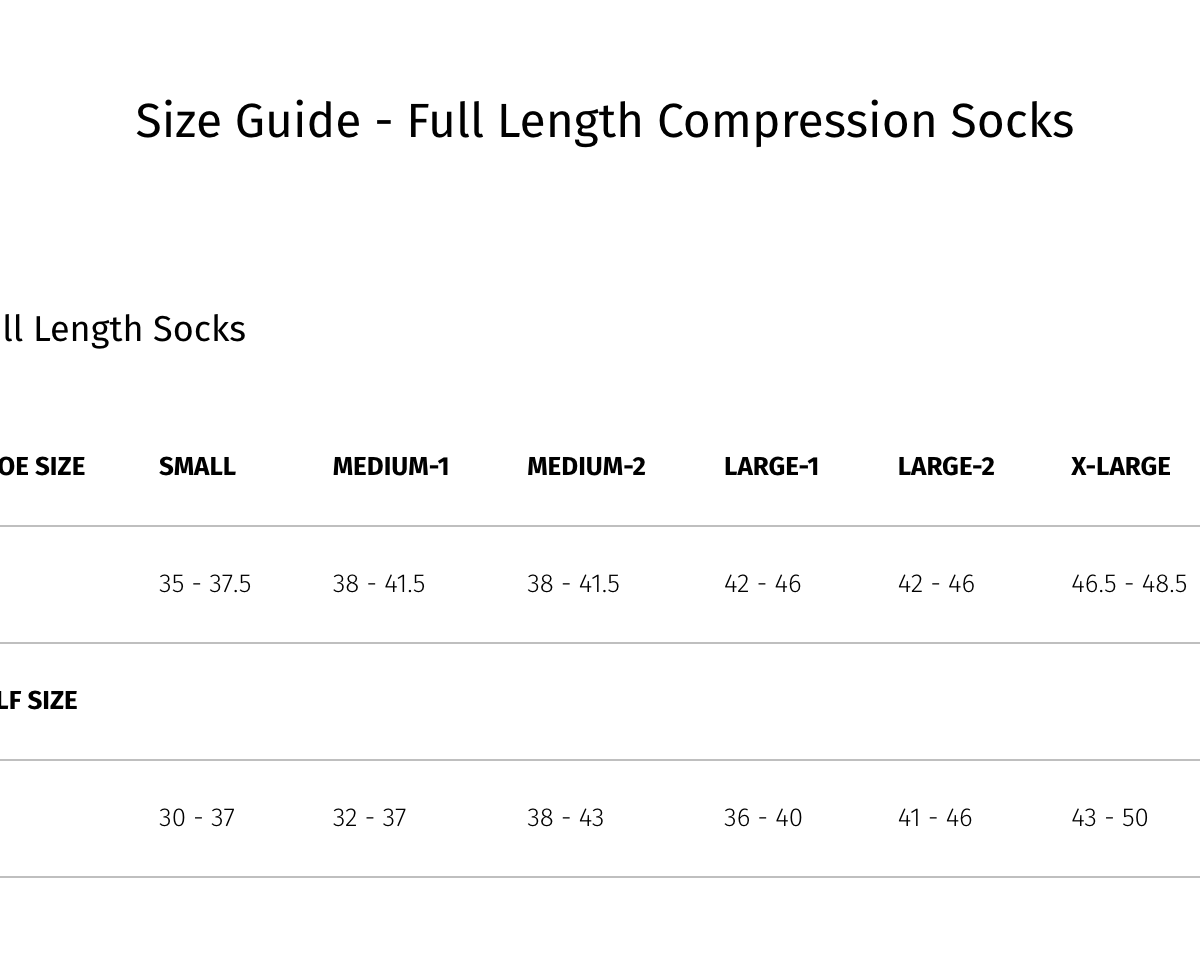Viewport: 1200px width, 960px height.
Task: Click the 36 - 40 calf size cell
Action: (763, 818)
